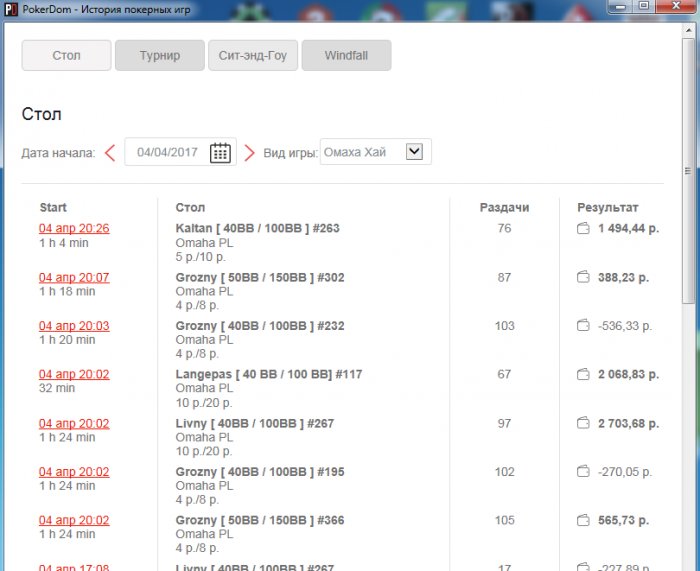Open the calendar date picker icon

(x=220, y=153)
